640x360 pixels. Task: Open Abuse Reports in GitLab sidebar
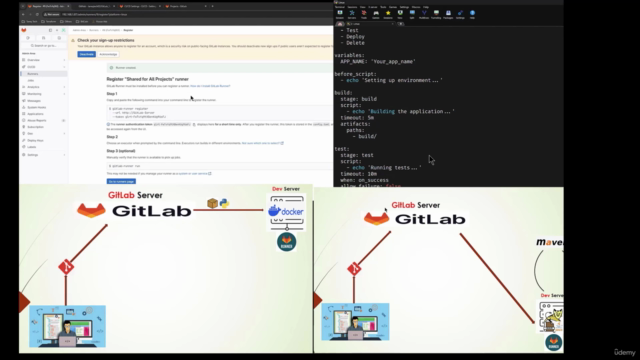click(44, 120)
